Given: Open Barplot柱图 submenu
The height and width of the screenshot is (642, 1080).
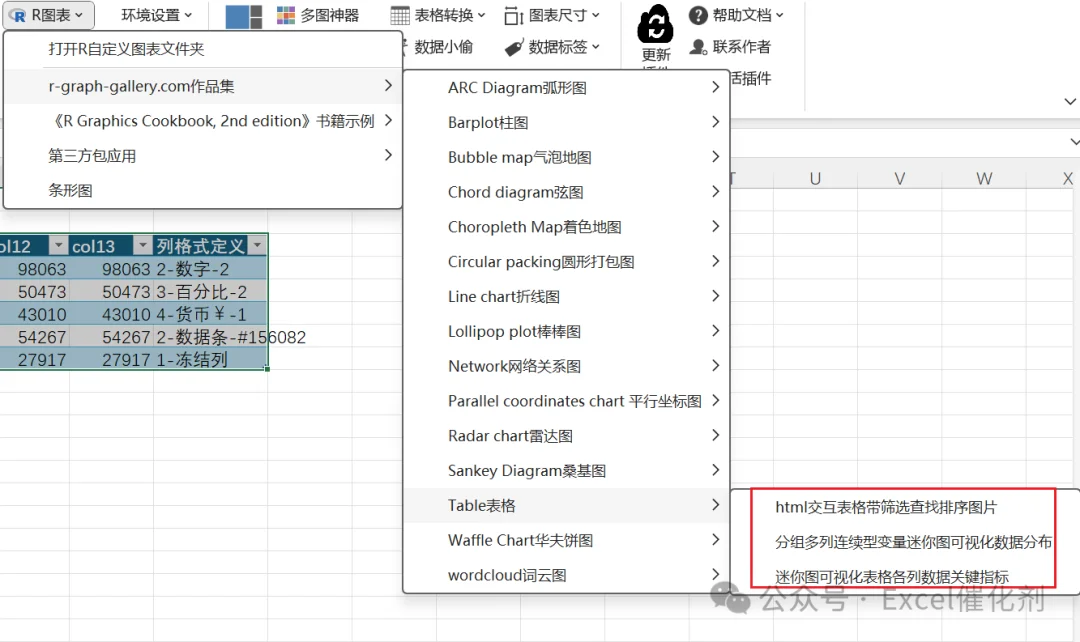Looking at the screenshot, I should click(566, 123).
